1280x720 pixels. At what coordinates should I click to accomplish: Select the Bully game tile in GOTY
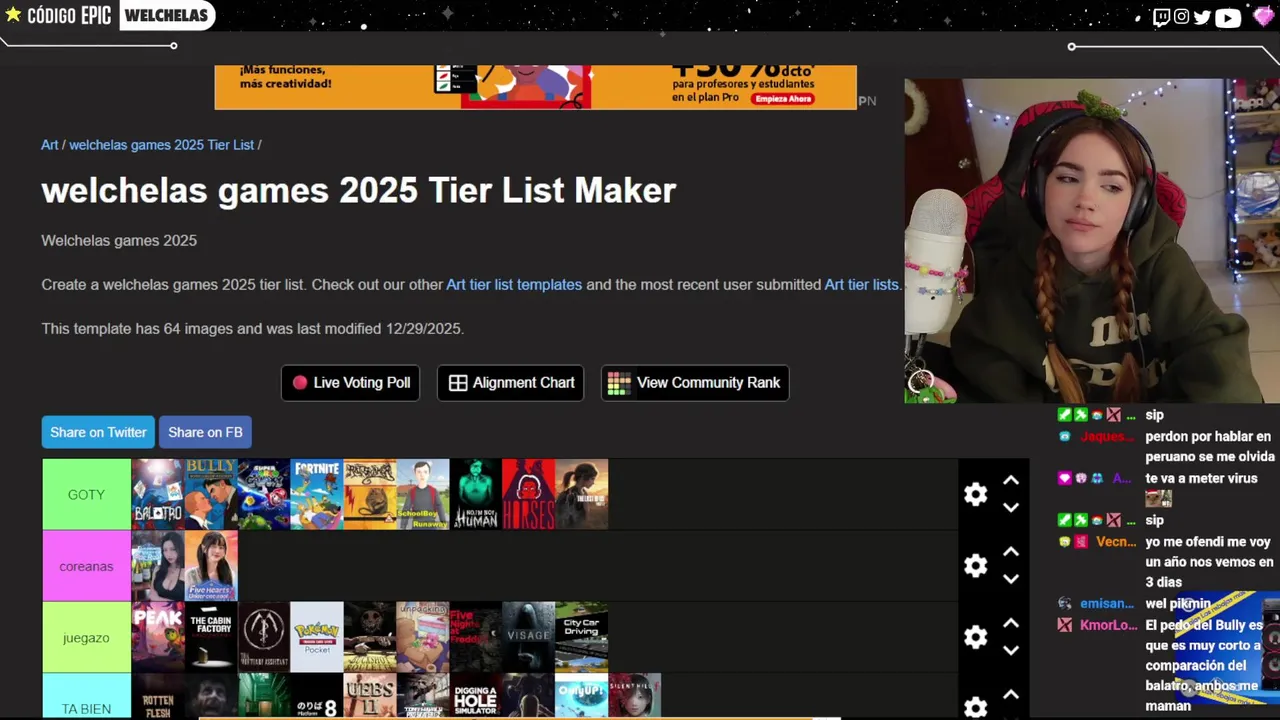pyautogui.click(x=211, y=494)
